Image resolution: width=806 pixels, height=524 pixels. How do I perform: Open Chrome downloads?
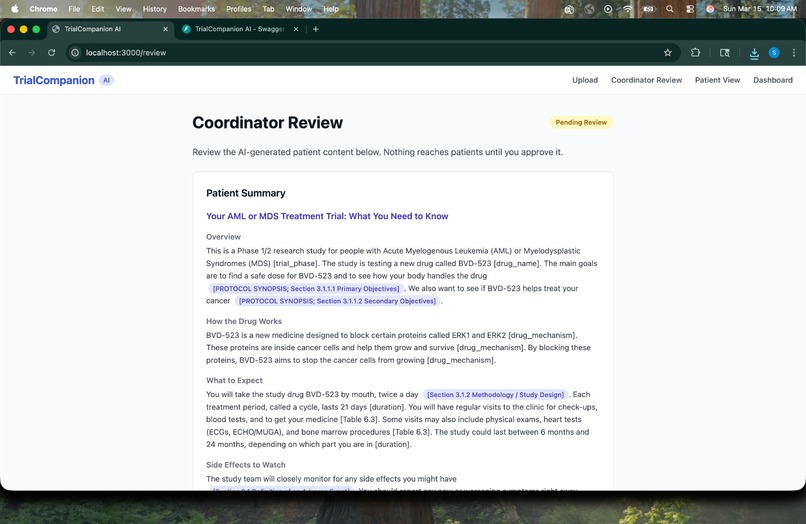[754, 53]
